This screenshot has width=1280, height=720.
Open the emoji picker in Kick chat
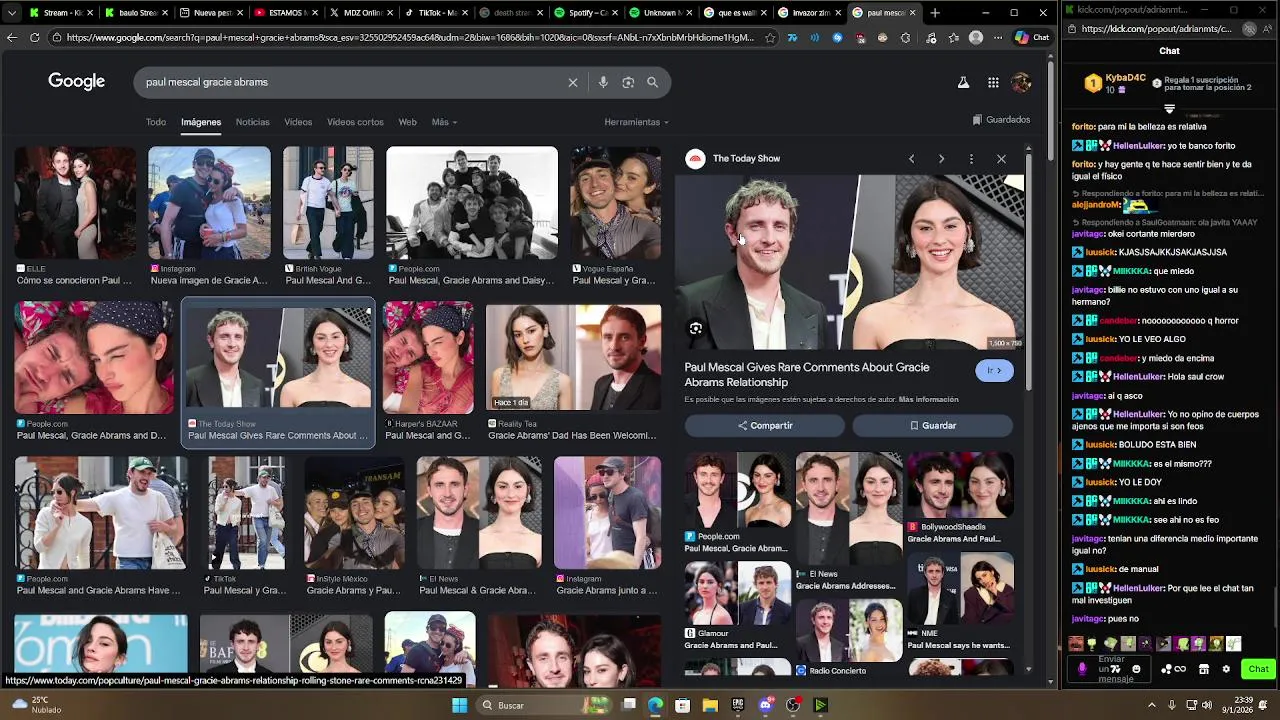pos(1136,669)
